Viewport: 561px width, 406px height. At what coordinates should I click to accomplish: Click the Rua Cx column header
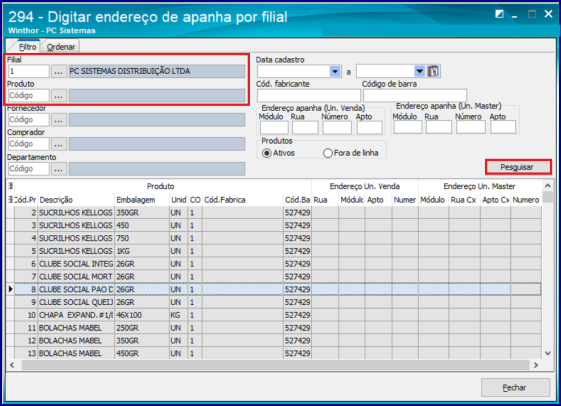(464, 200)
